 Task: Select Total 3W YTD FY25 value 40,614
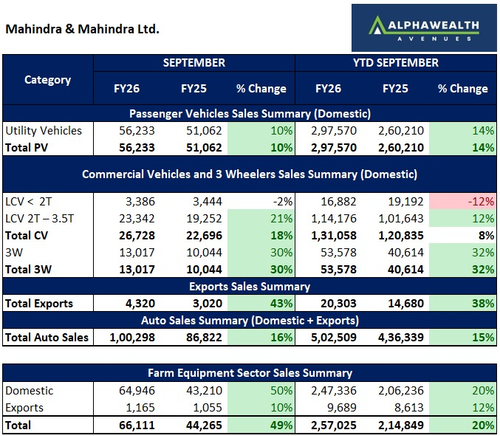click(x=406, y=270)
